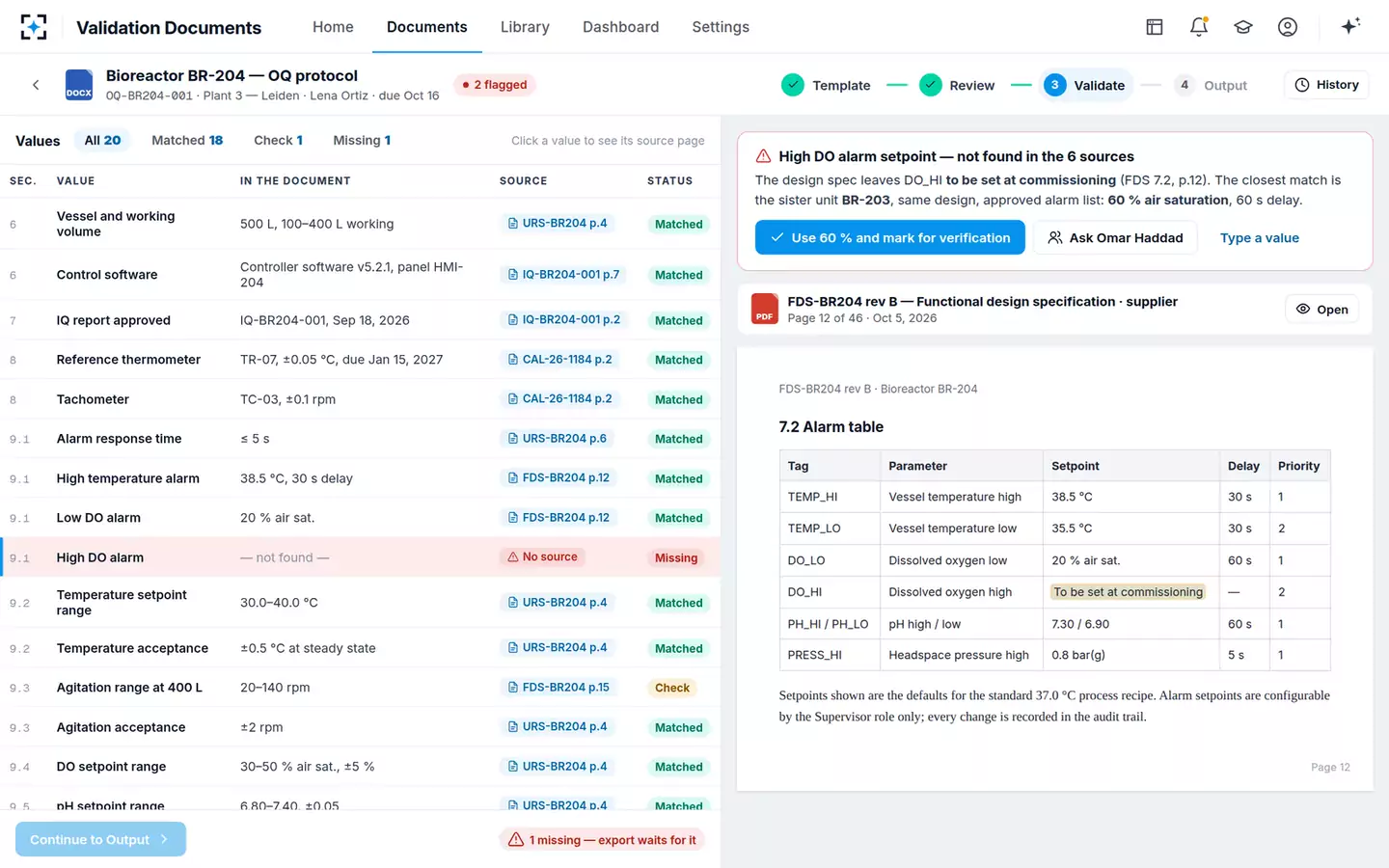The height and width of the screenshot is (868, 1389).
Task: Open the notifications bell
Action: [1198, 27]
